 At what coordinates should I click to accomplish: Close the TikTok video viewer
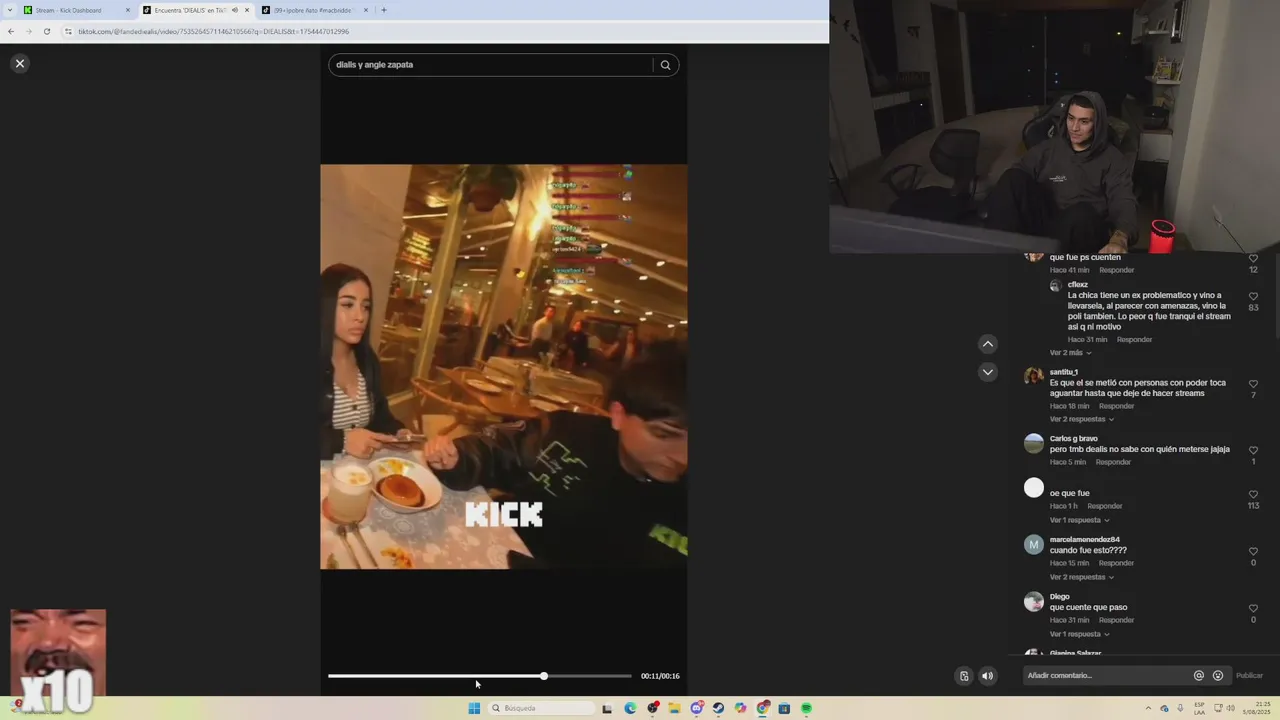[x=19, y=63]
